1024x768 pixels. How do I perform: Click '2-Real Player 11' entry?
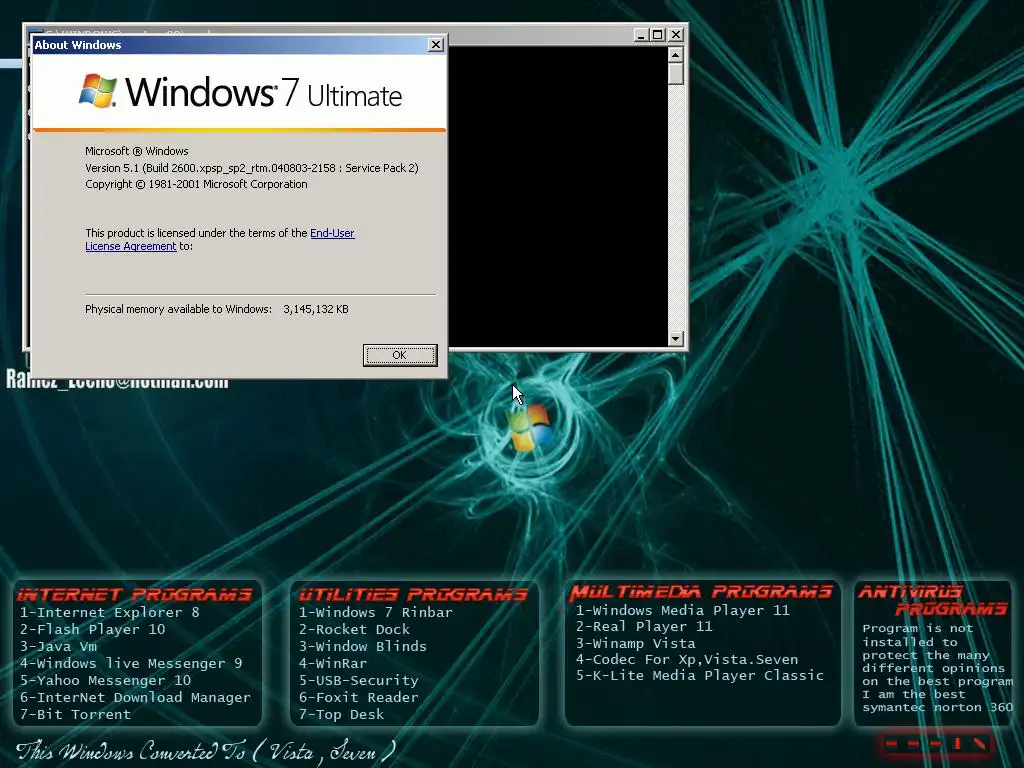coord(644,626)
